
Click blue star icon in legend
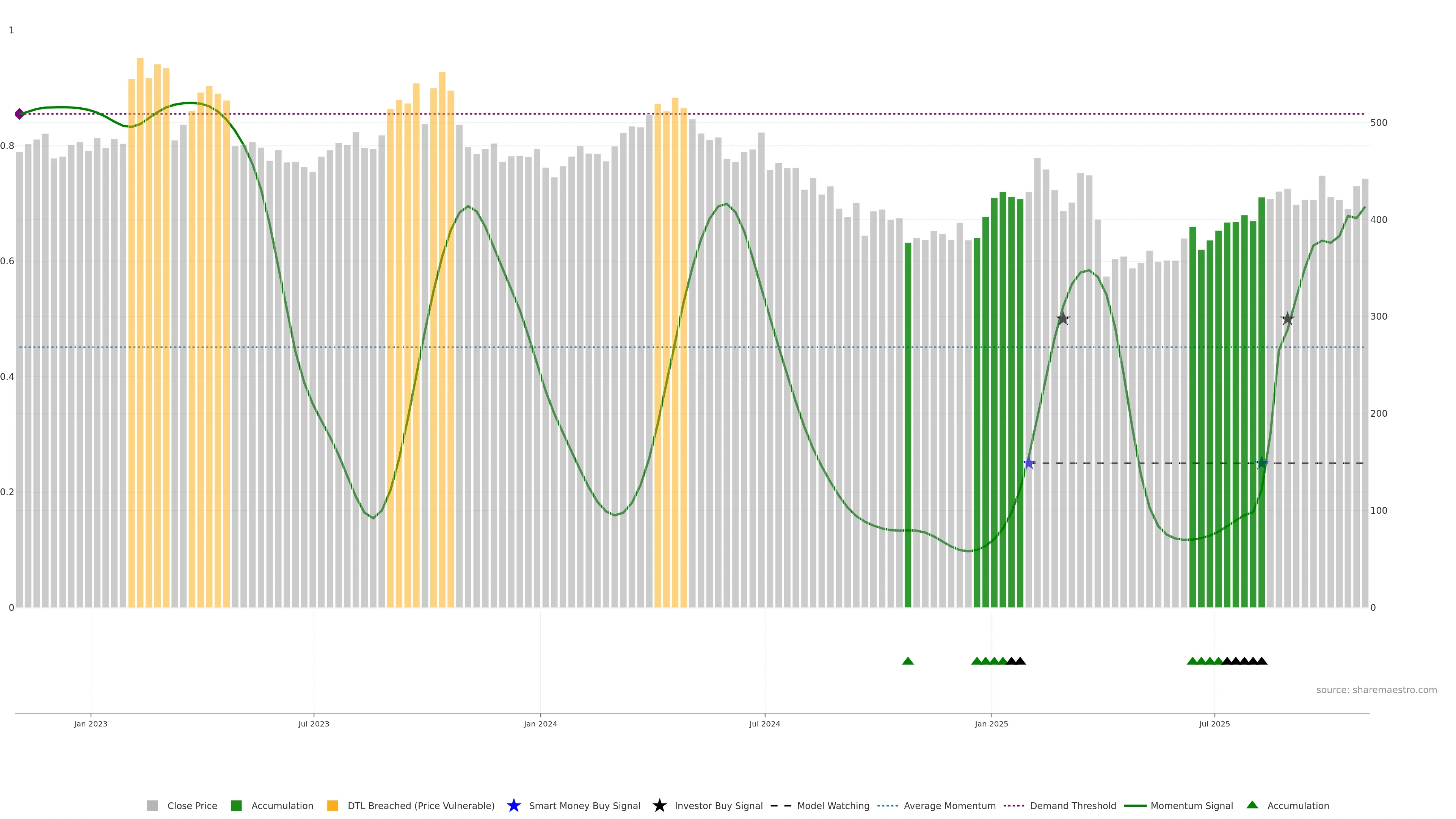[513, 805]
